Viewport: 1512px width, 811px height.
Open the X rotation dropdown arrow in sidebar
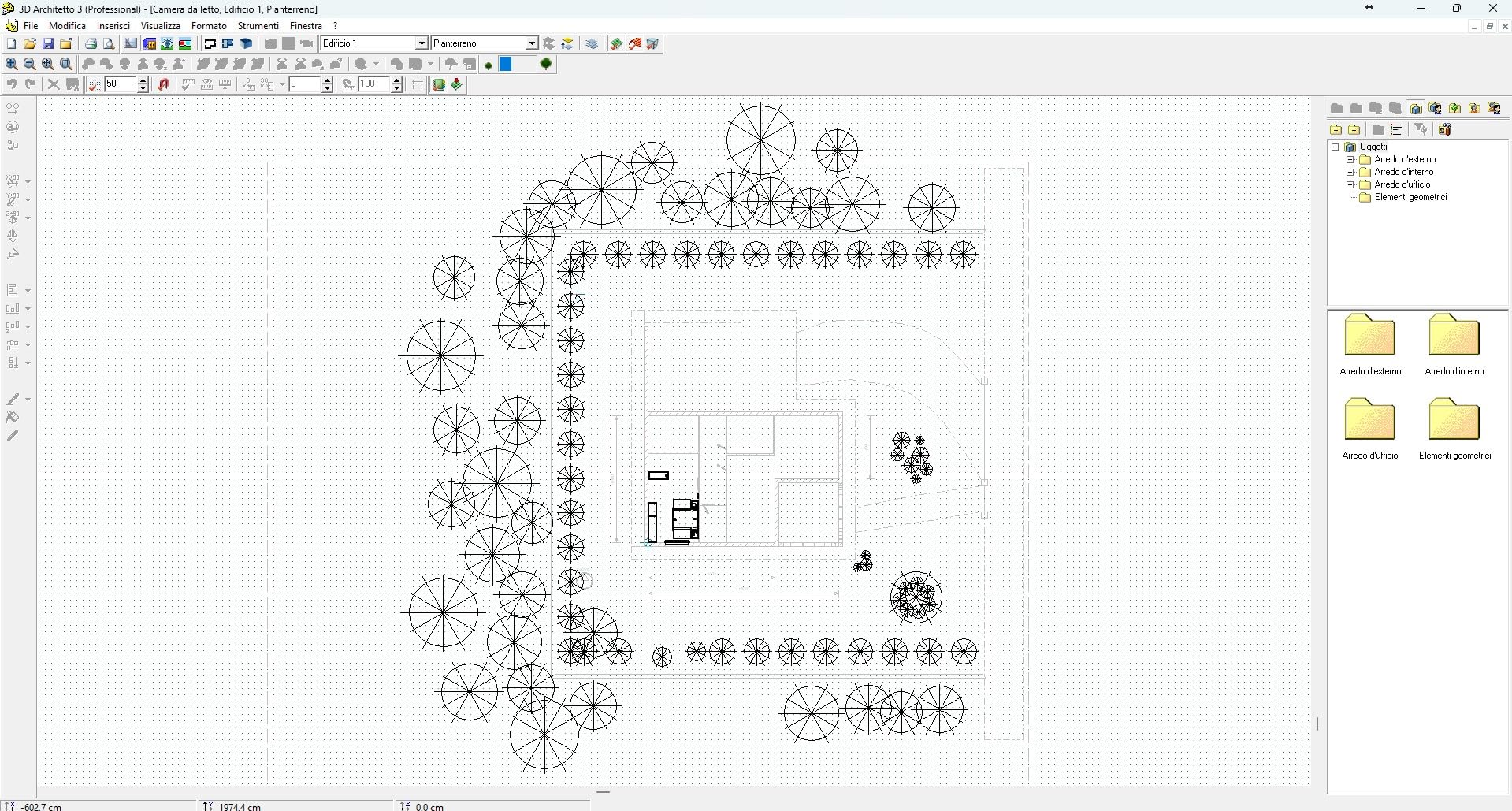(x=28, y=181)
